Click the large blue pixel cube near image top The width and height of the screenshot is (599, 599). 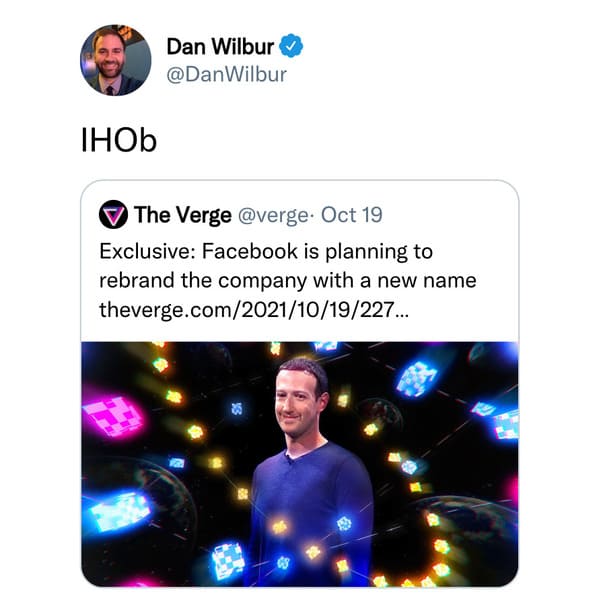click(416, 378)
